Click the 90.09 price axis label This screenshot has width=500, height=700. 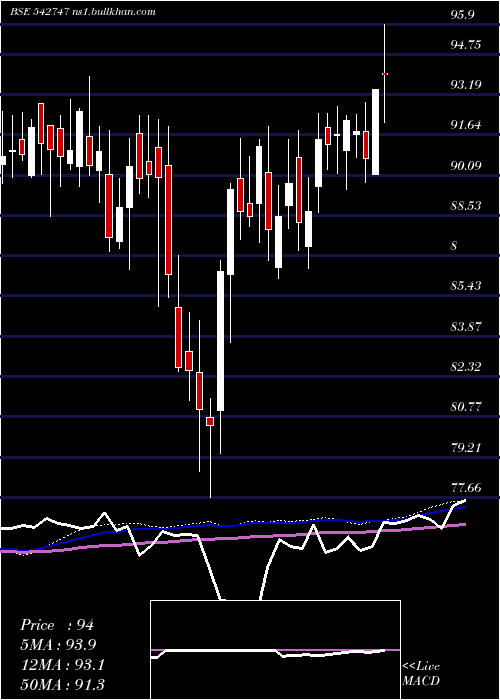coord(466,165)
